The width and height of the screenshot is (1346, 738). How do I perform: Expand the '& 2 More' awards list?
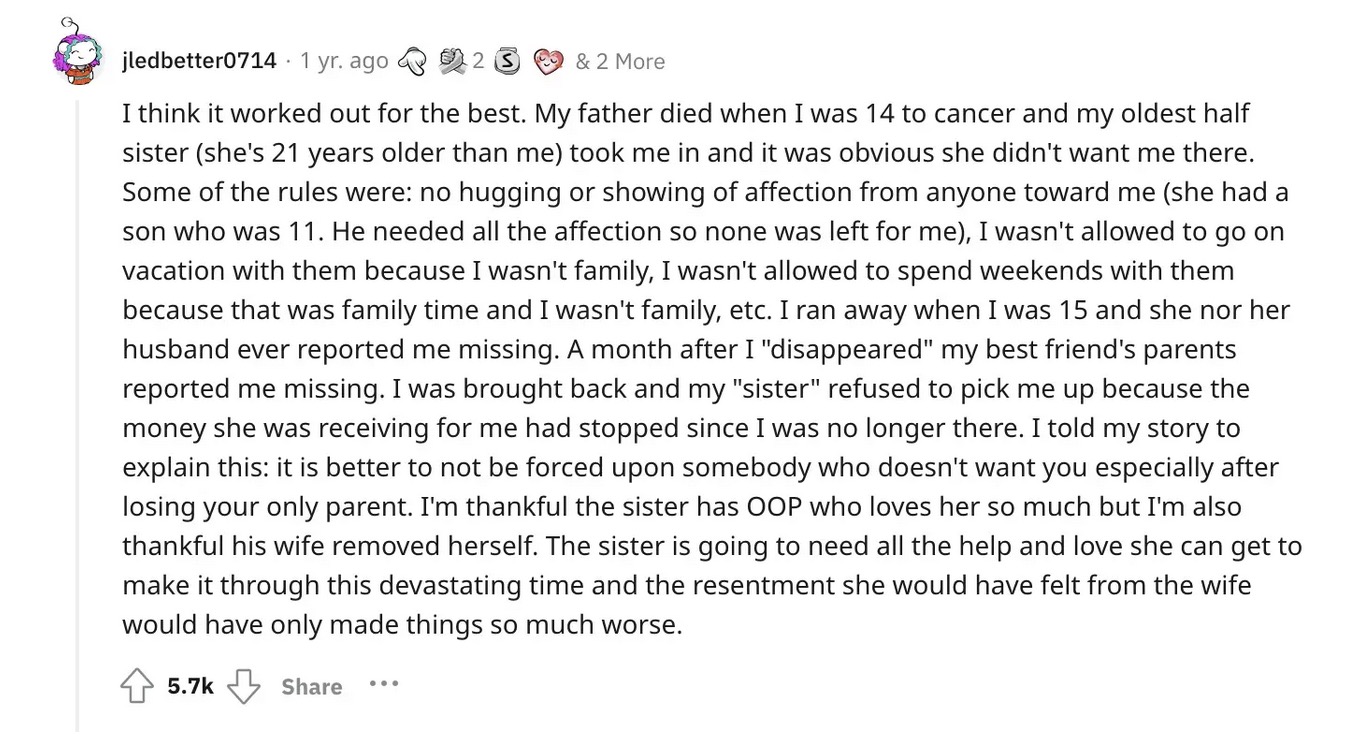coord(620,61)
